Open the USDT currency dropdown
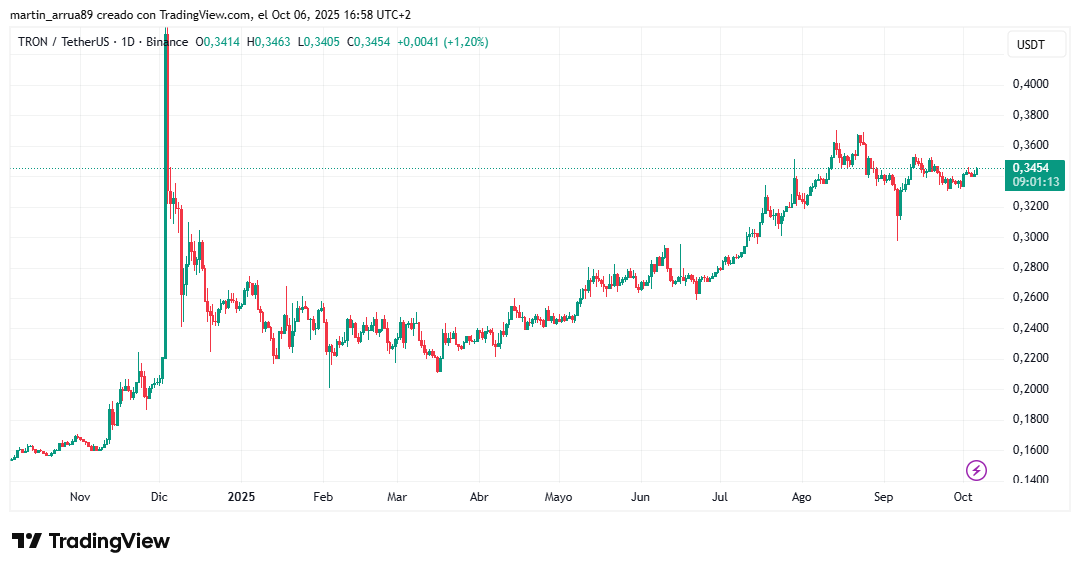This screenshot has height=571, width=1080. point(1030,45)
